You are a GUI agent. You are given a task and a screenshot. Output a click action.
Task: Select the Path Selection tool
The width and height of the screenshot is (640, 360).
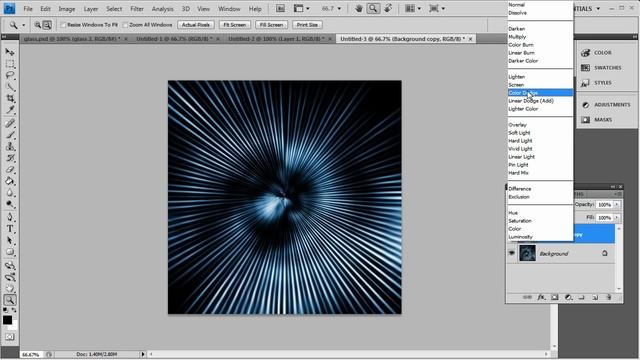10,241
